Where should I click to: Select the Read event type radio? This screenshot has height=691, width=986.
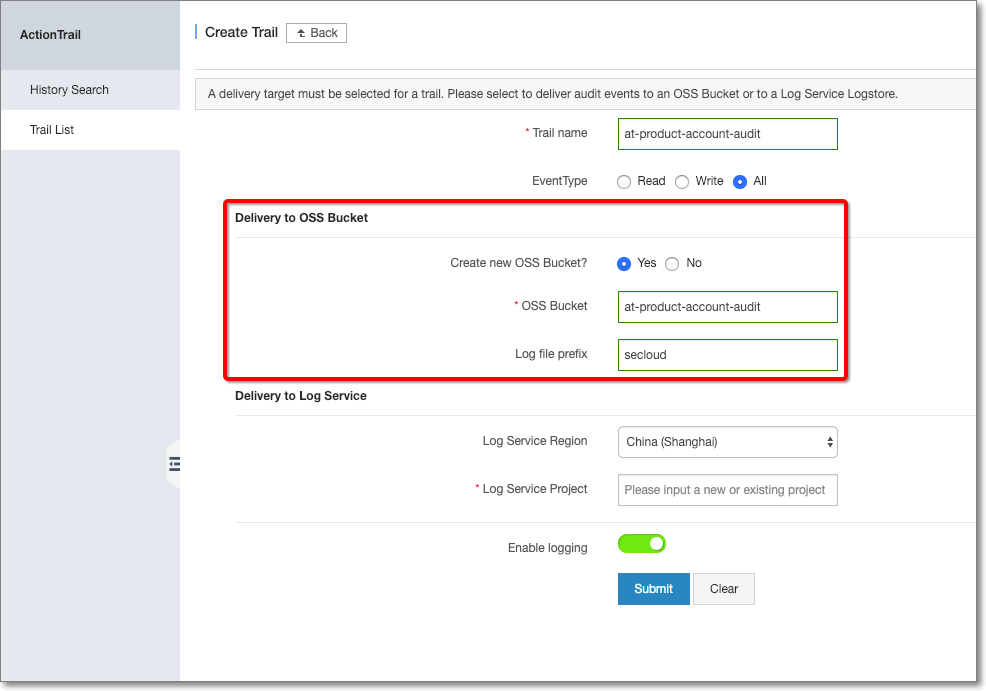[624, 182]
